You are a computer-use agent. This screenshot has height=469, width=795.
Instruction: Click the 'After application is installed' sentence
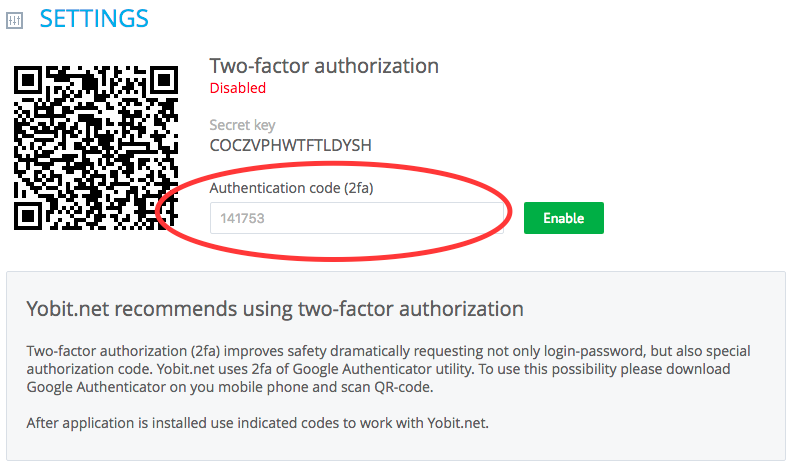point(258,423)
